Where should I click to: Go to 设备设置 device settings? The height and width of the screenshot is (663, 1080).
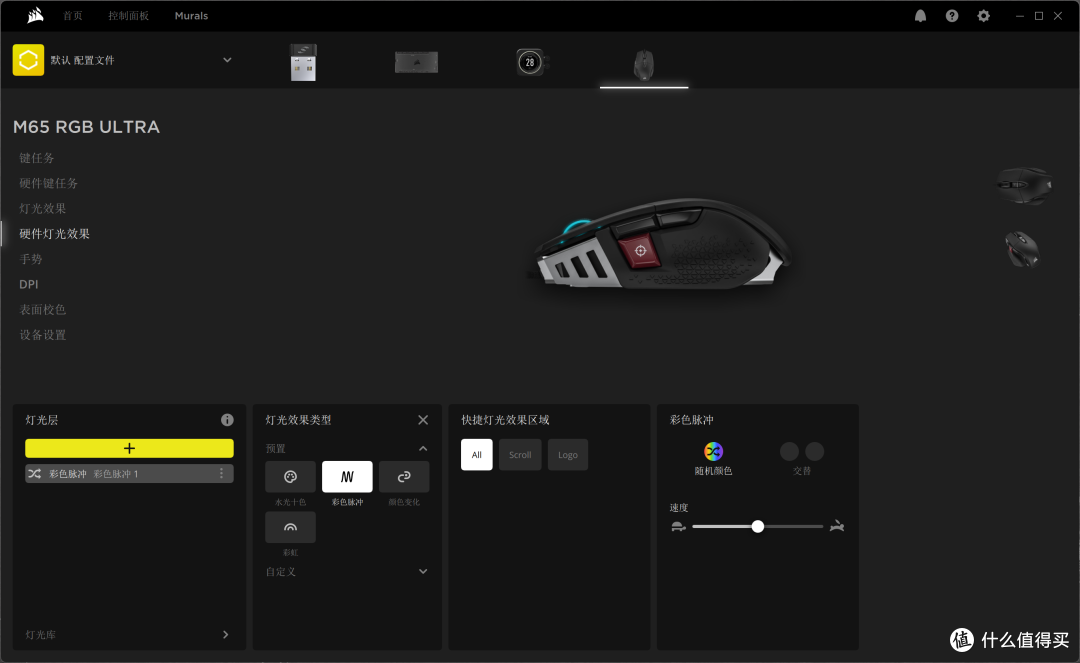coord(43,335)
